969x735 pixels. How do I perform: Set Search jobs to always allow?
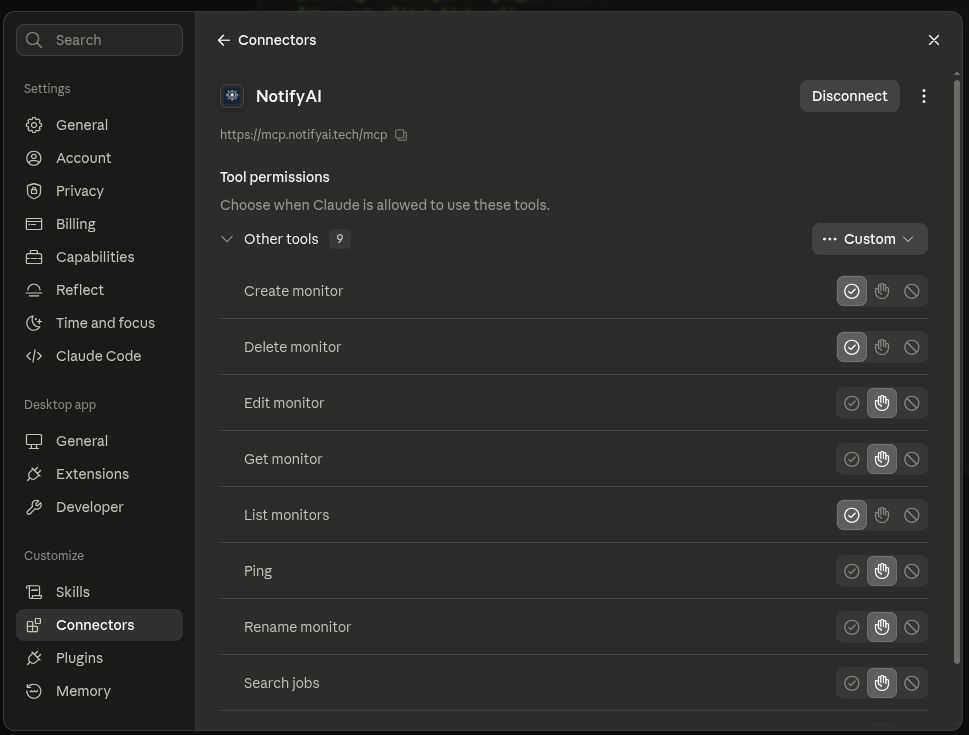click(x=852, y=683)
